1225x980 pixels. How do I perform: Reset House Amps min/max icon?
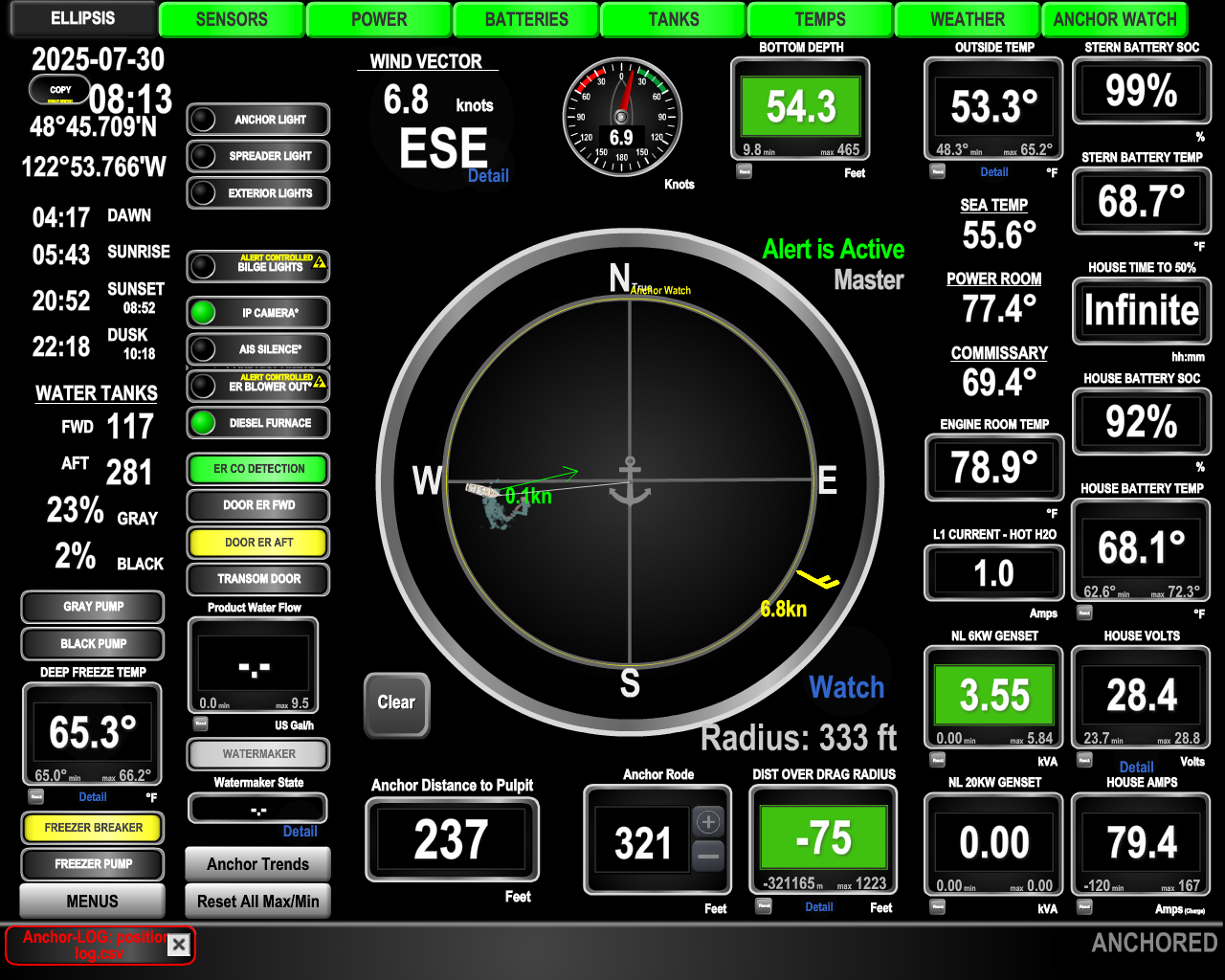coord(1084,907)
